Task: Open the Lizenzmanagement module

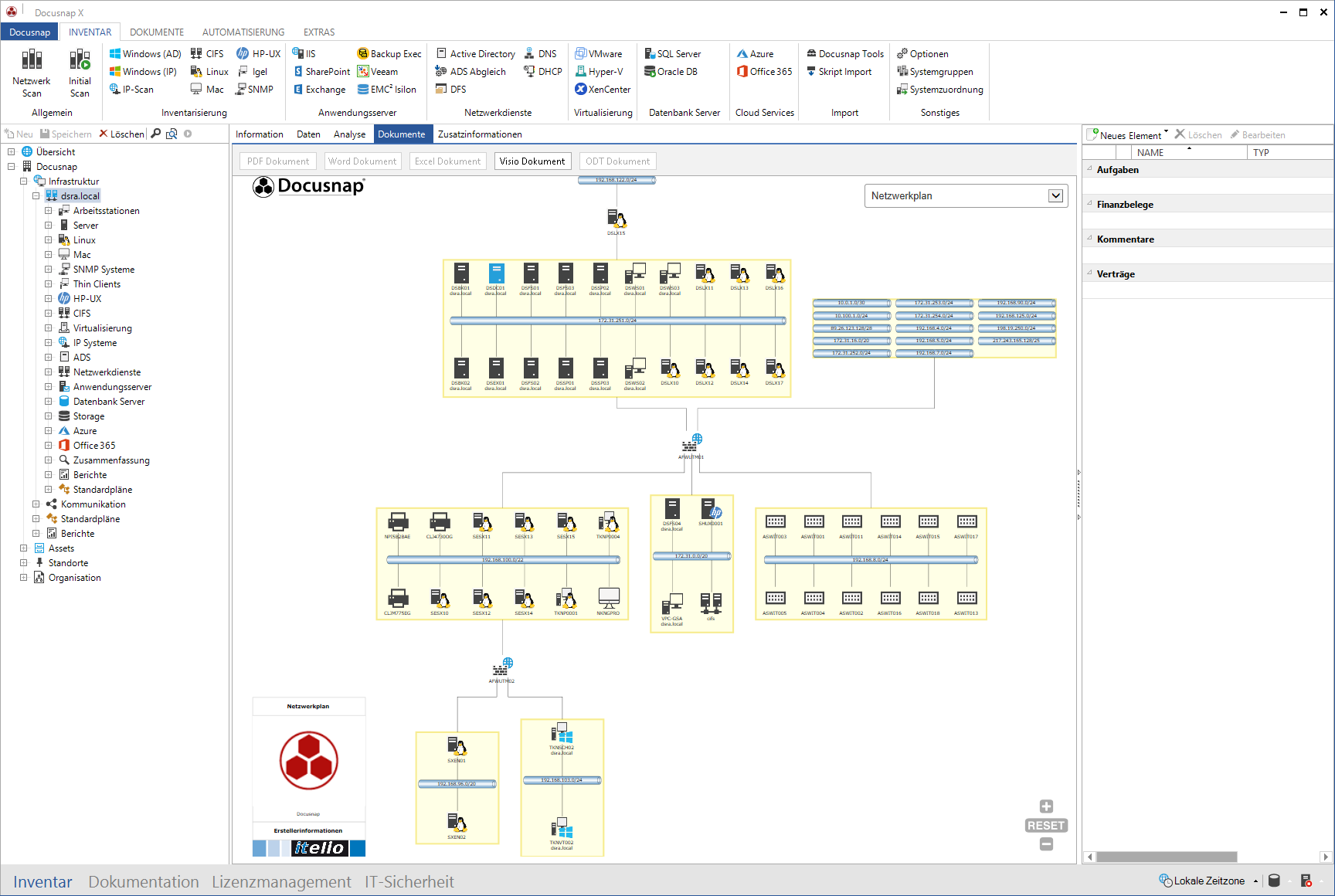Action: (281, 881)
